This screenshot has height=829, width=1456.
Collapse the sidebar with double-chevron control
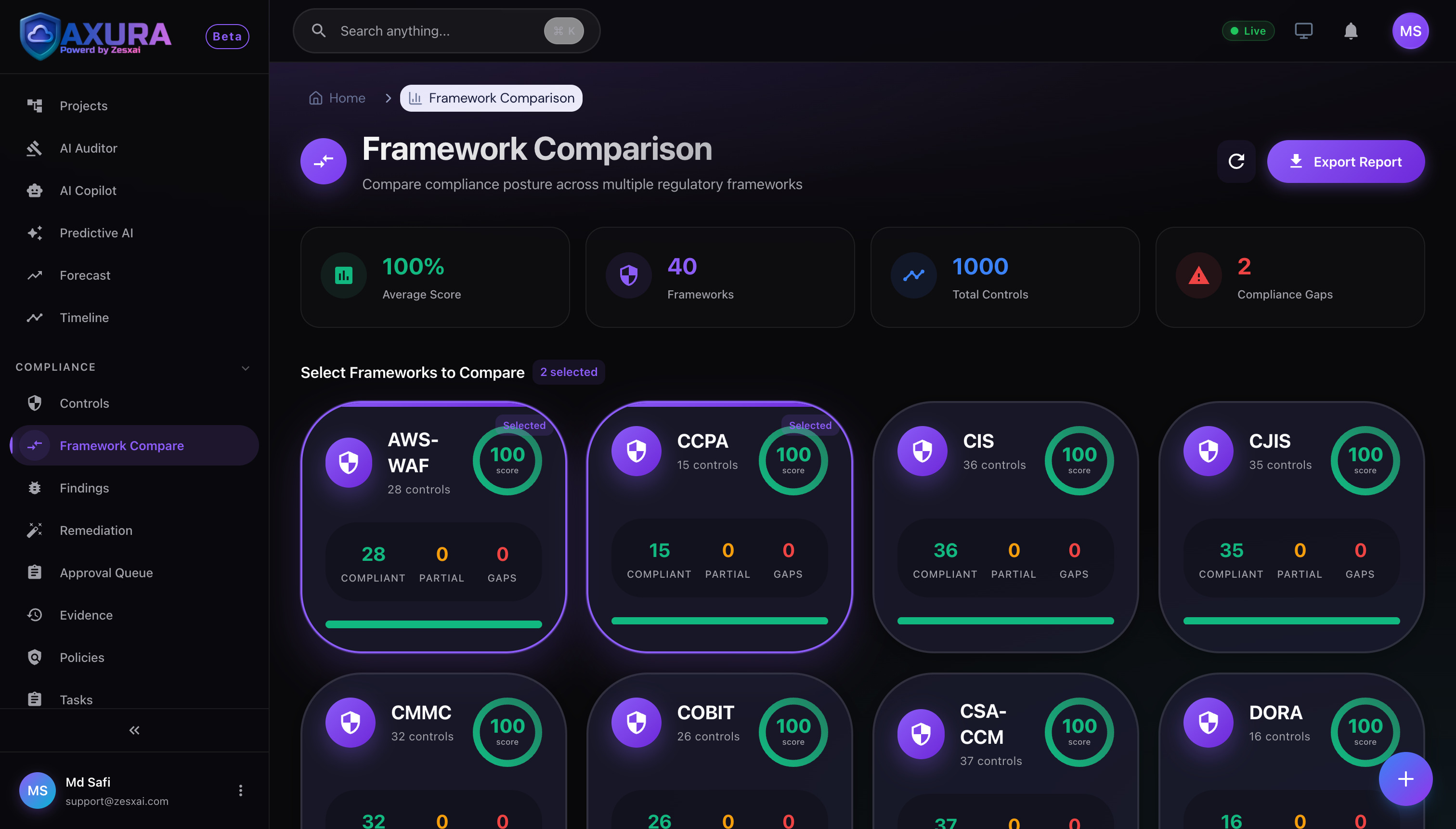[x=134, y=729]
